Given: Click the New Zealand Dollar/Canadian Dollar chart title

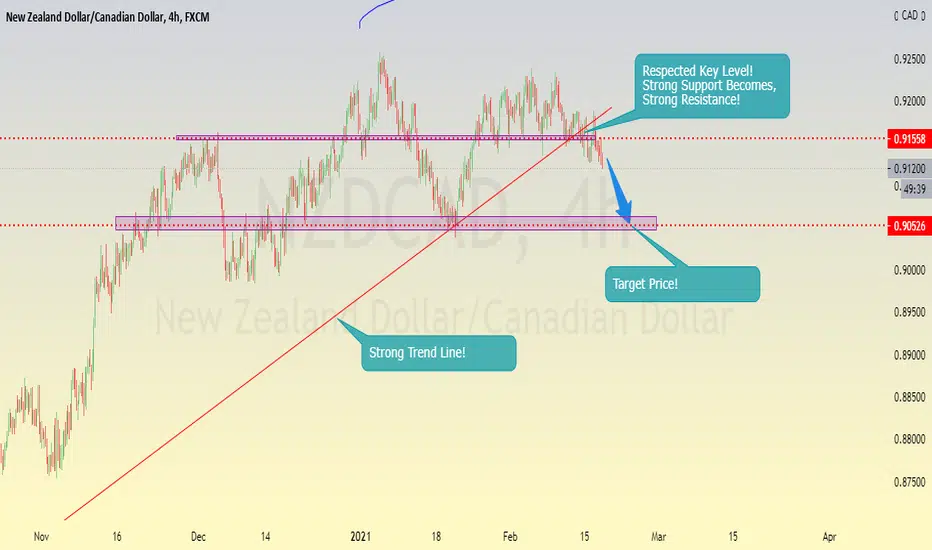Looking at the screenshot, I should (107, 17).
